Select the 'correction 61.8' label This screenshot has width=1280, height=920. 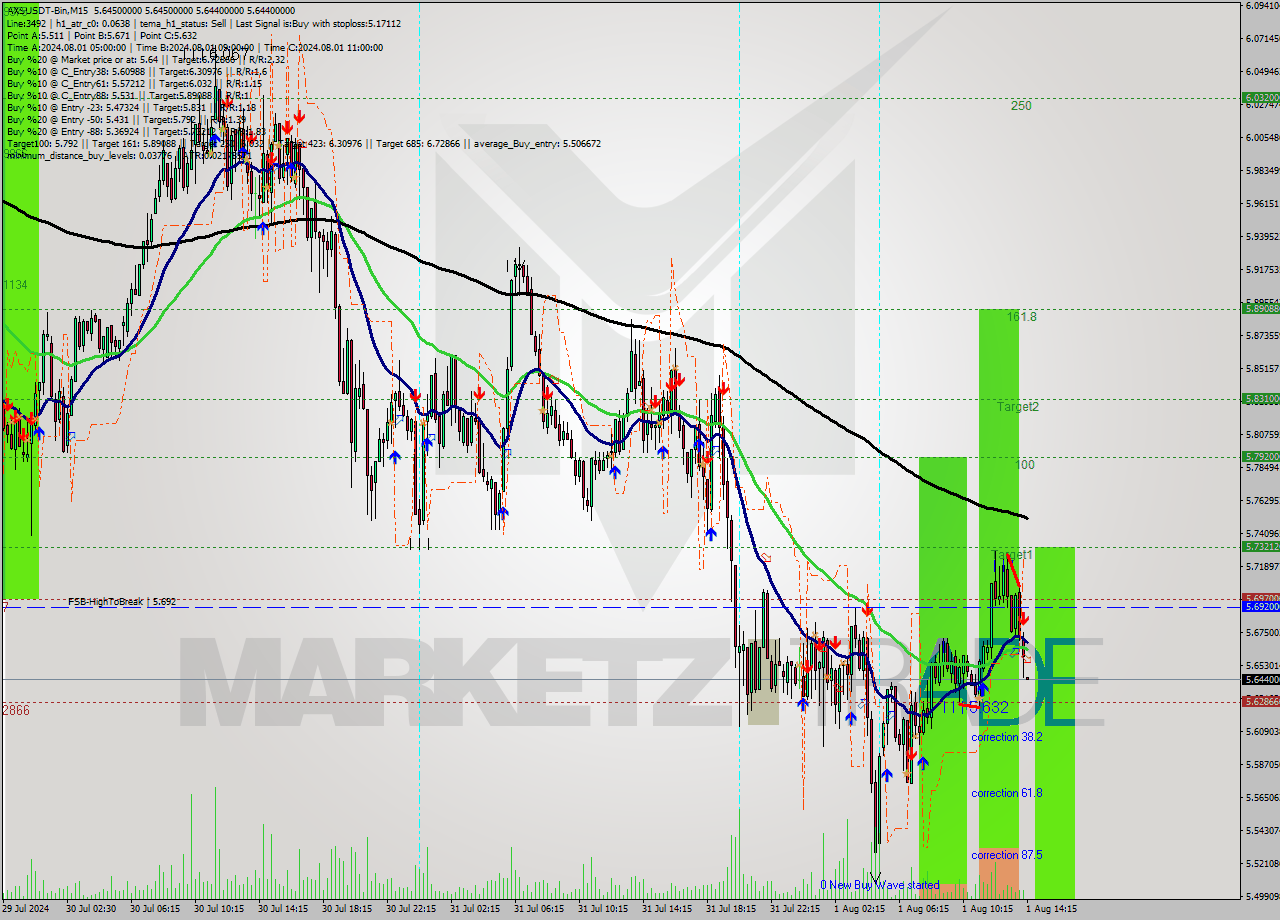1007,793
